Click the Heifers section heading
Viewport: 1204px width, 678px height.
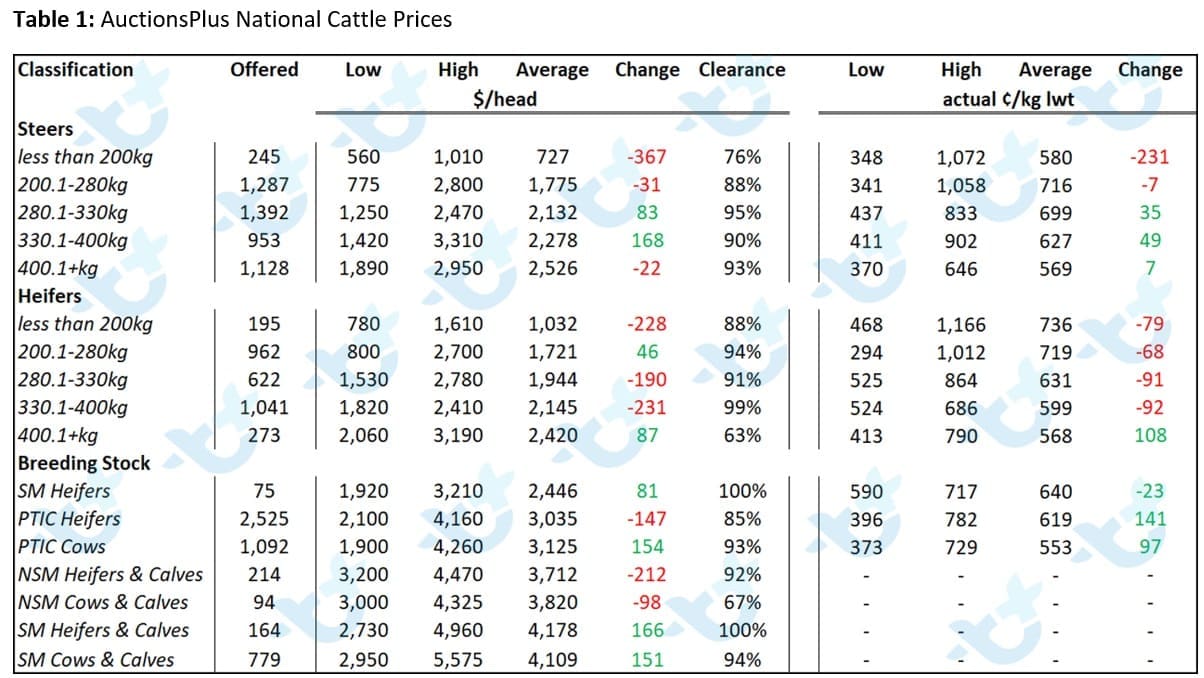coord(49,296)
